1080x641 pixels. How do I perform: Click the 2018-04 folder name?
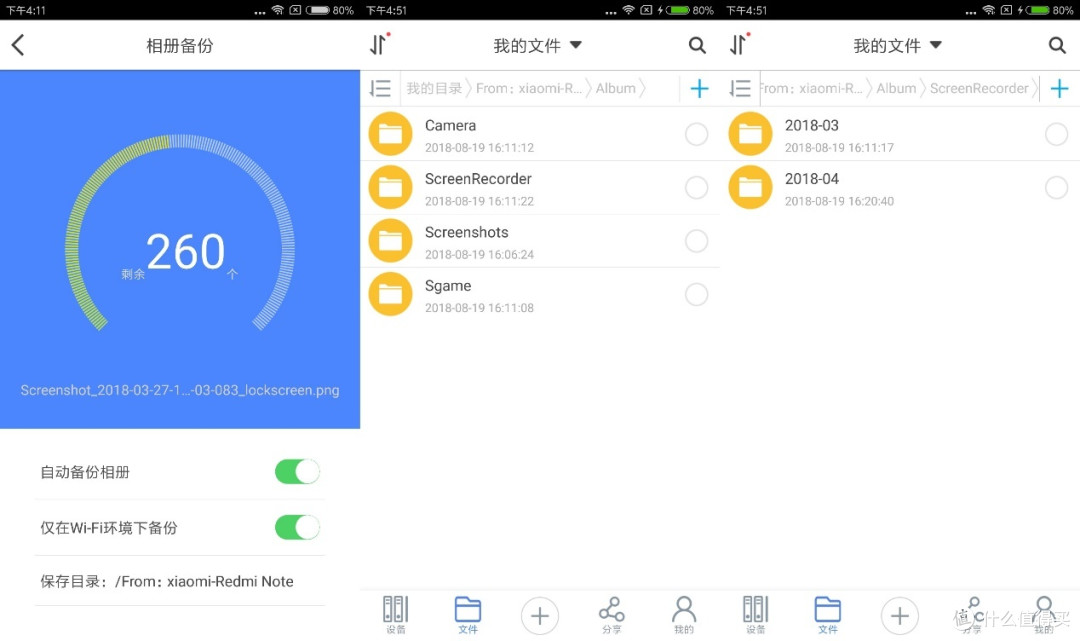click(811, 179)
